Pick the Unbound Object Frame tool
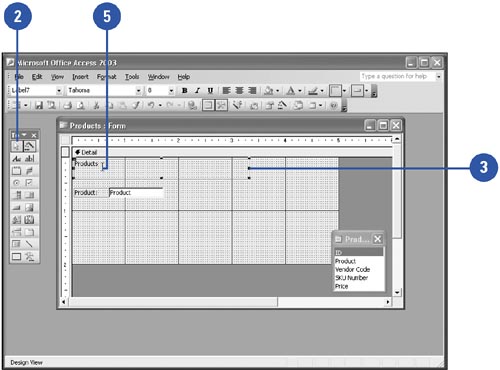 pyautogui.click(x=16, y=220)
